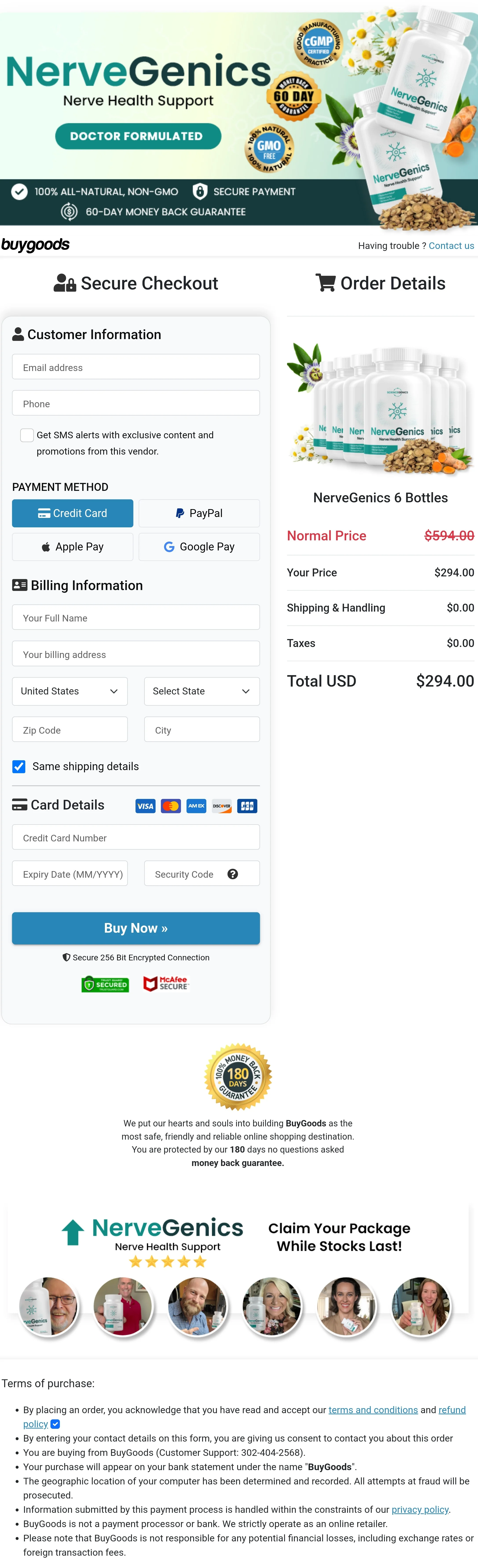Open the Contact us link
Viewport: 478px width, 1568px height.
pyautogui.click(x=451, y=246)
